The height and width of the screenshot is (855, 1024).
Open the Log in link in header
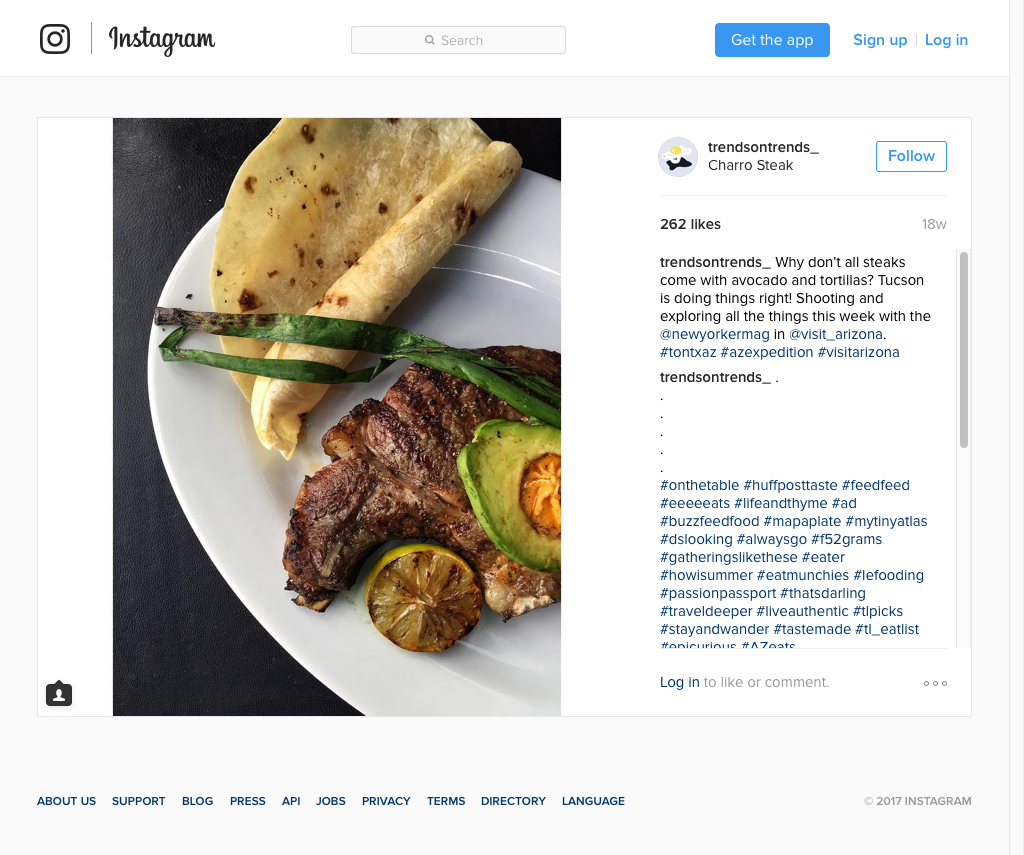tap(946, 40)
